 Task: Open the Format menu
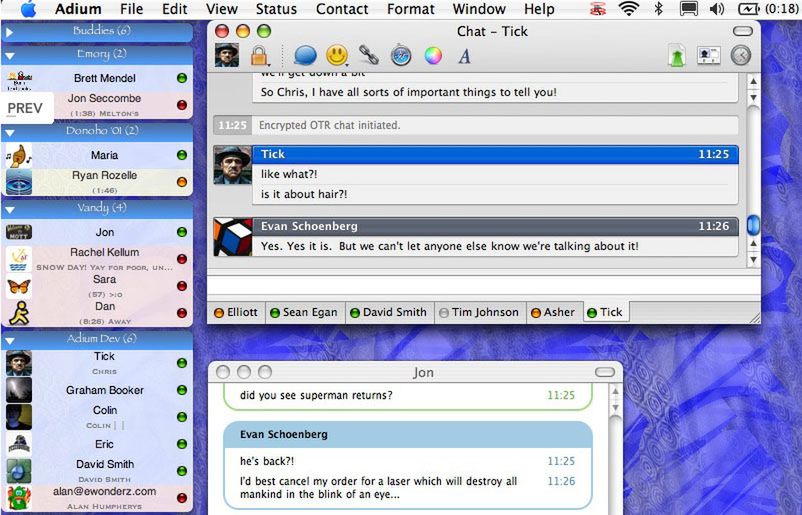[x=411, y=9]
